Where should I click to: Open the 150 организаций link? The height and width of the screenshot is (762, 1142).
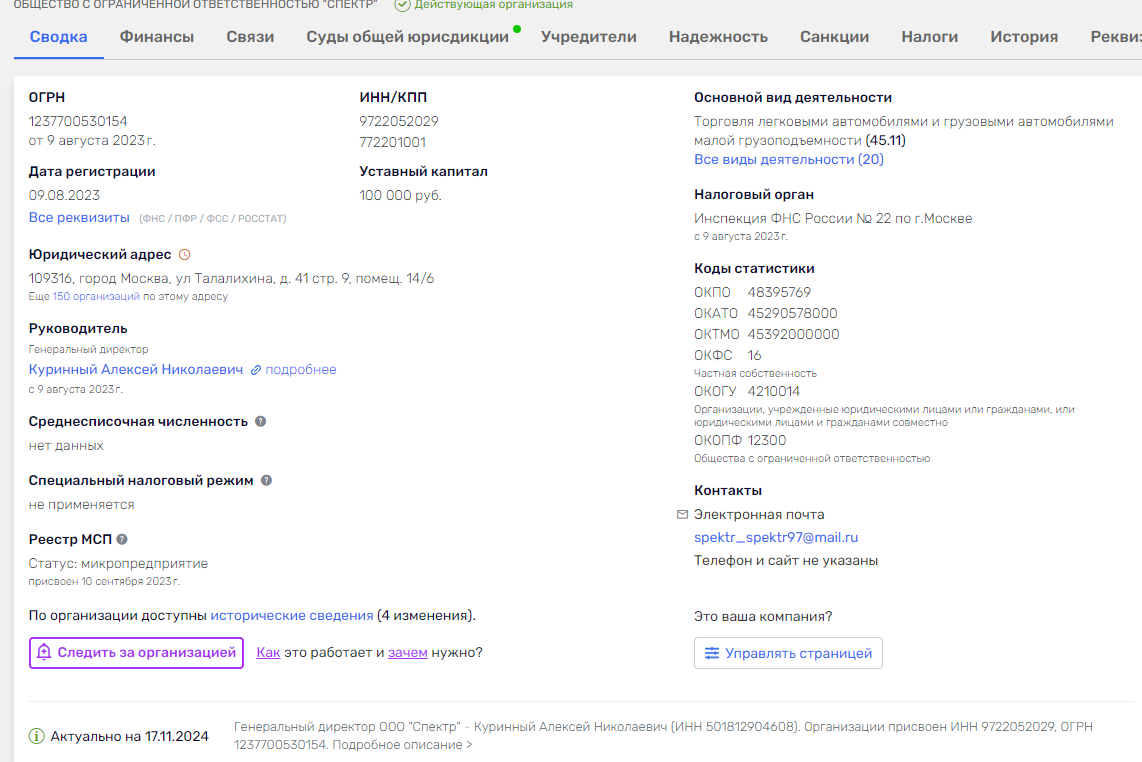pos(96,296)
